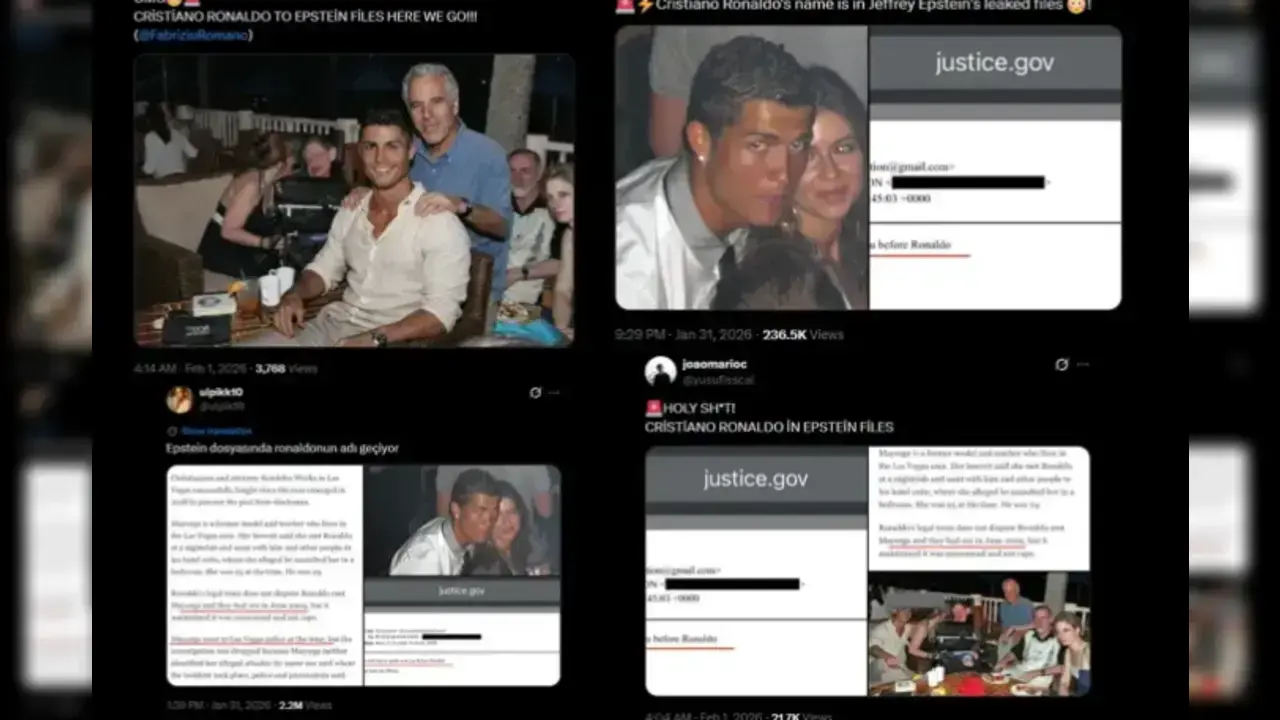
Task: Open the article excerpt image in joaomarioc's tweet
Action: 979,508
